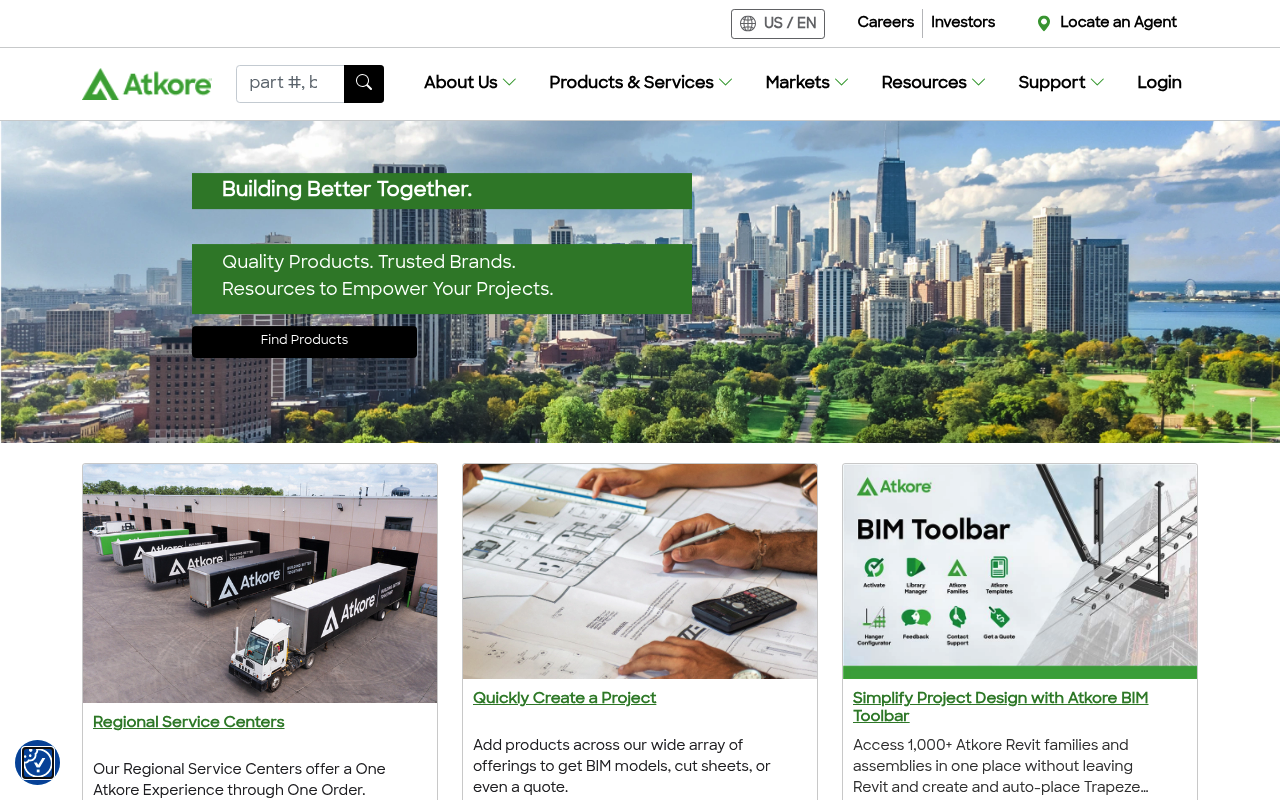Viewport: 1280px width, 800px height.
Task: Open Simplify Project Design with Atkore BIM Toolbar
Action: click(x=1000, y=708)
